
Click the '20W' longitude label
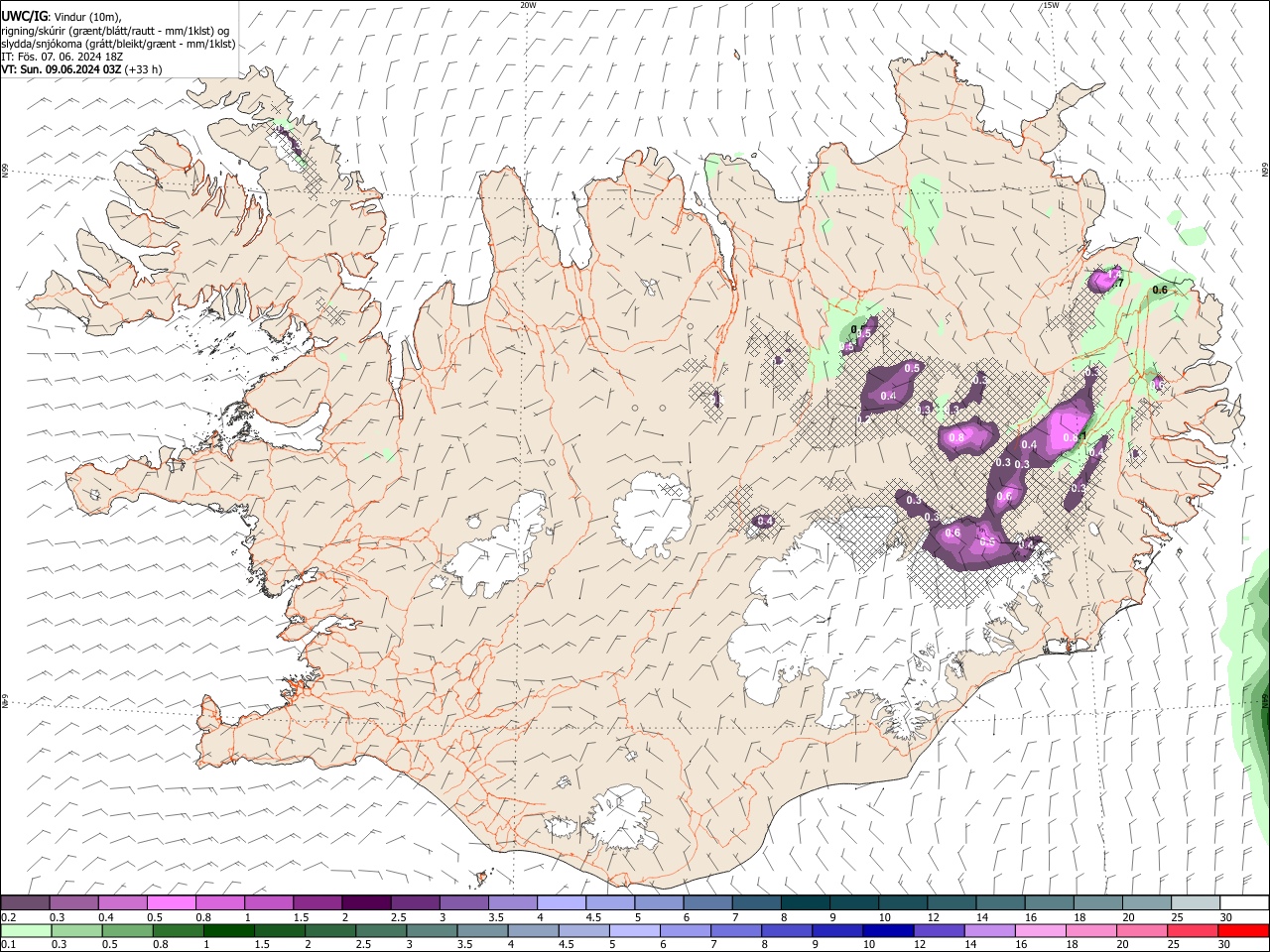click(528, 5)
